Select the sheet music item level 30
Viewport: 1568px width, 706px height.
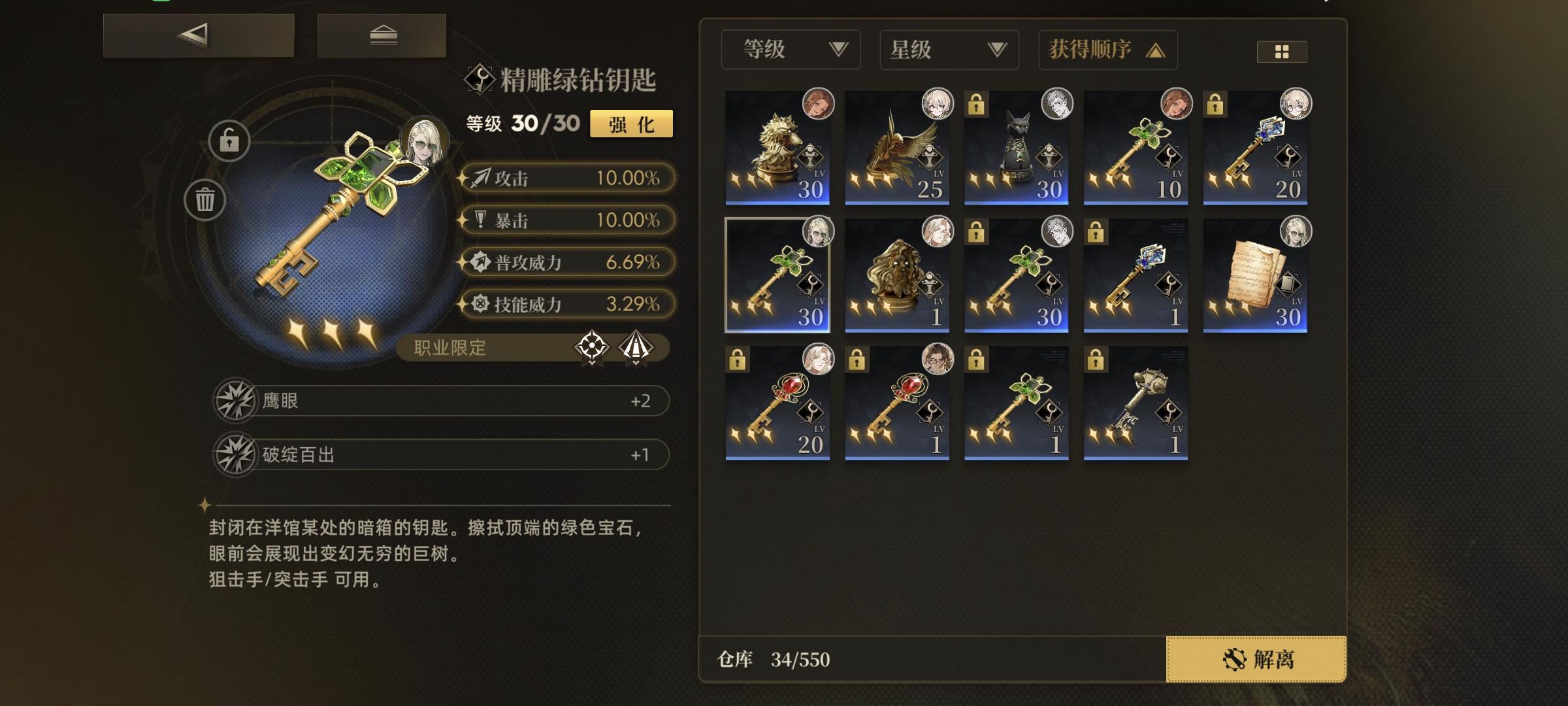click(x=1255, y=275)
